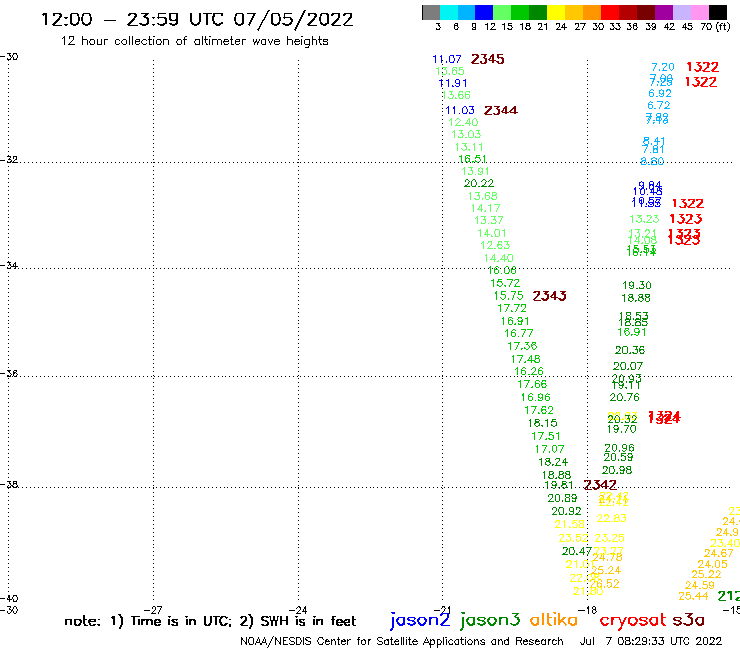Click the wave height value 18.24
The width and height of the screenshot is (740, 650).
[553, 462]
